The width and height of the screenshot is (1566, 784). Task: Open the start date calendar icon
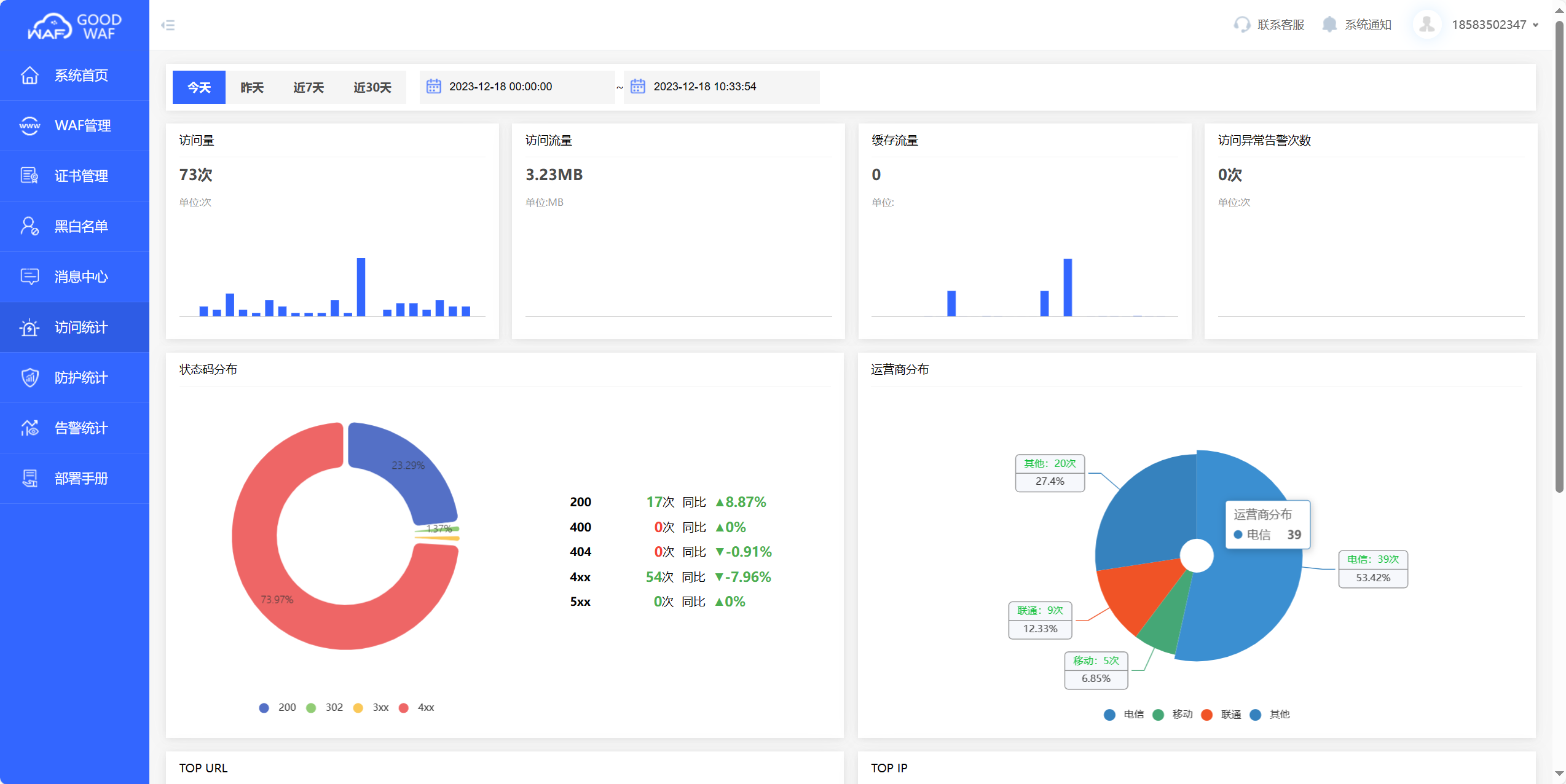pyautogui.click(x=434, y=87)
